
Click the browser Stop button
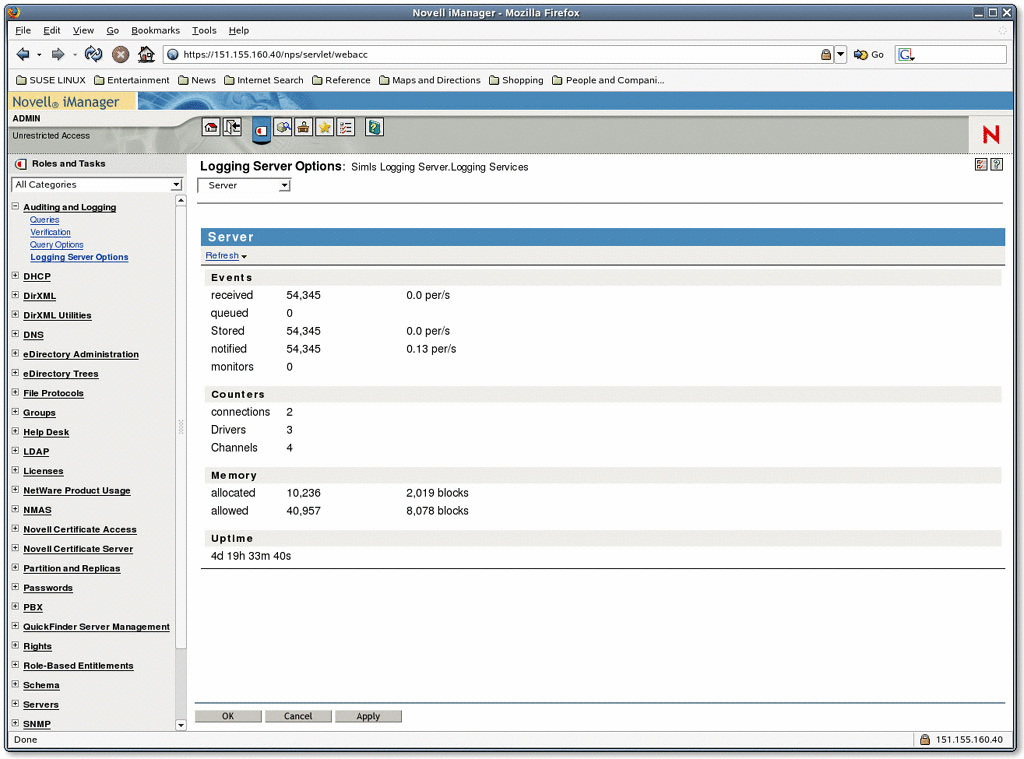pos(120,55)
